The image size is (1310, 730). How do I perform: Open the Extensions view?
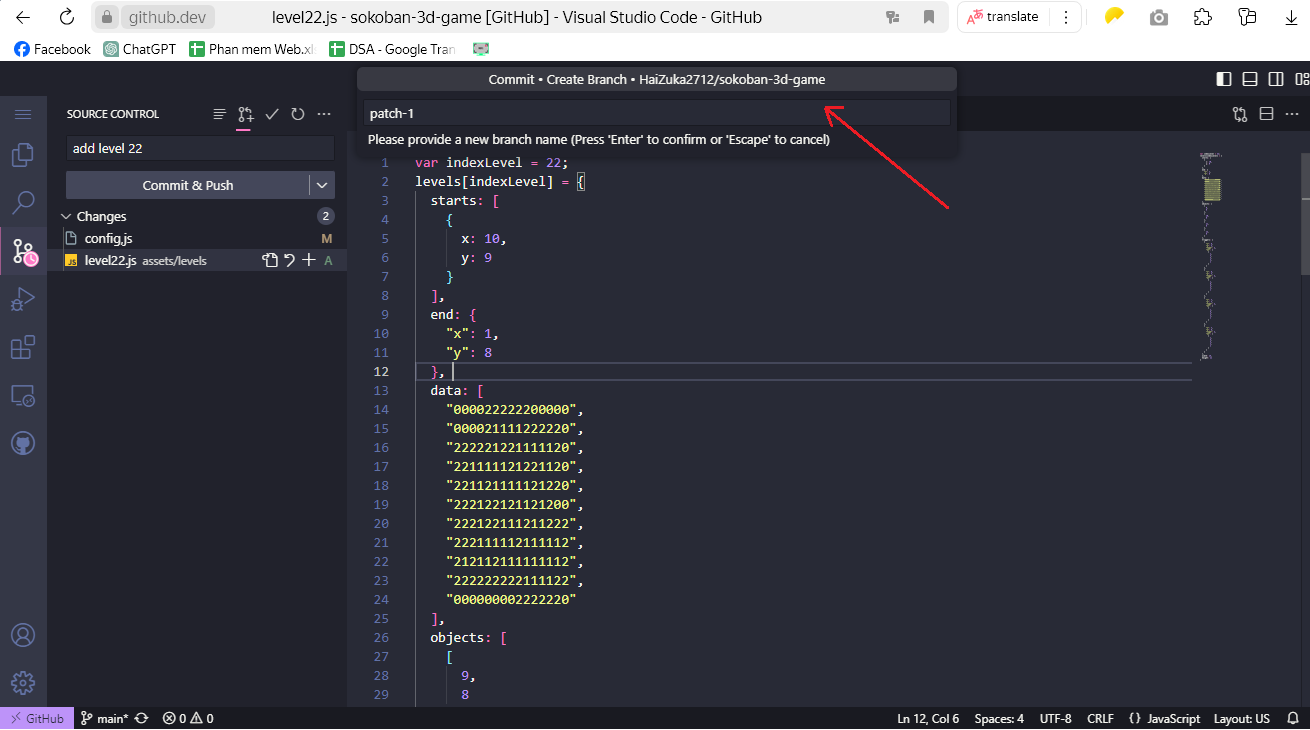[x=23, y=347]
